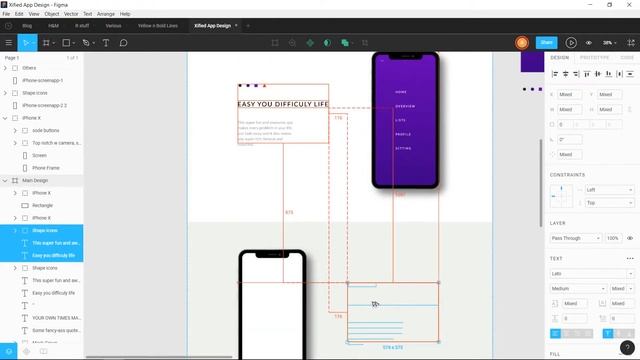Start the prototype presentation play button
The image size is (640, 360).
571,43
